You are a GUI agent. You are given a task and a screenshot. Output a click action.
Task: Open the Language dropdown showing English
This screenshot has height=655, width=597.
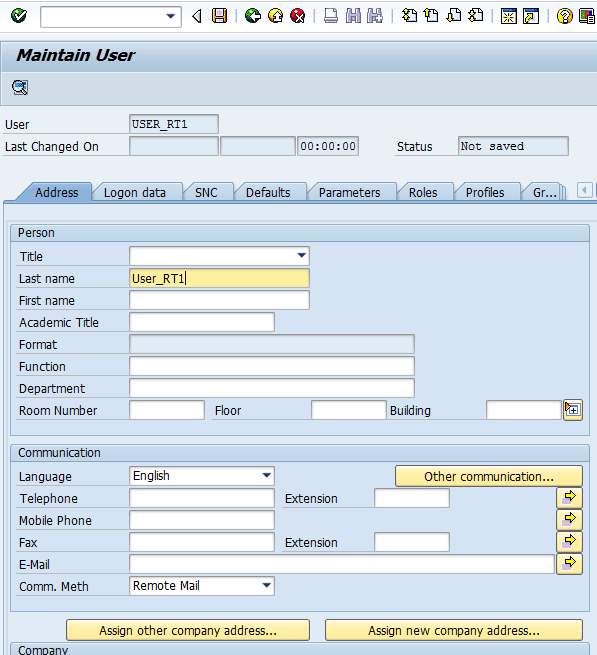point(266,476)
